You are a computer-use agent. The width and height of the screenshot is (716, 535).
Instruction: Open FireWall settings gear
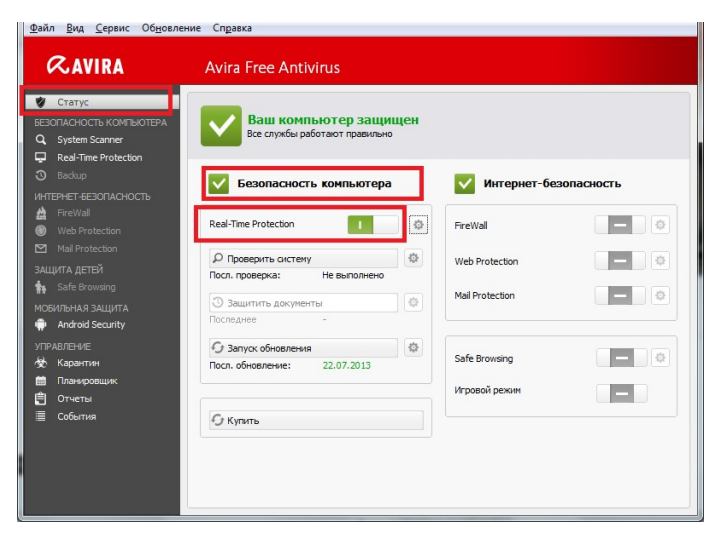[660, 225]
